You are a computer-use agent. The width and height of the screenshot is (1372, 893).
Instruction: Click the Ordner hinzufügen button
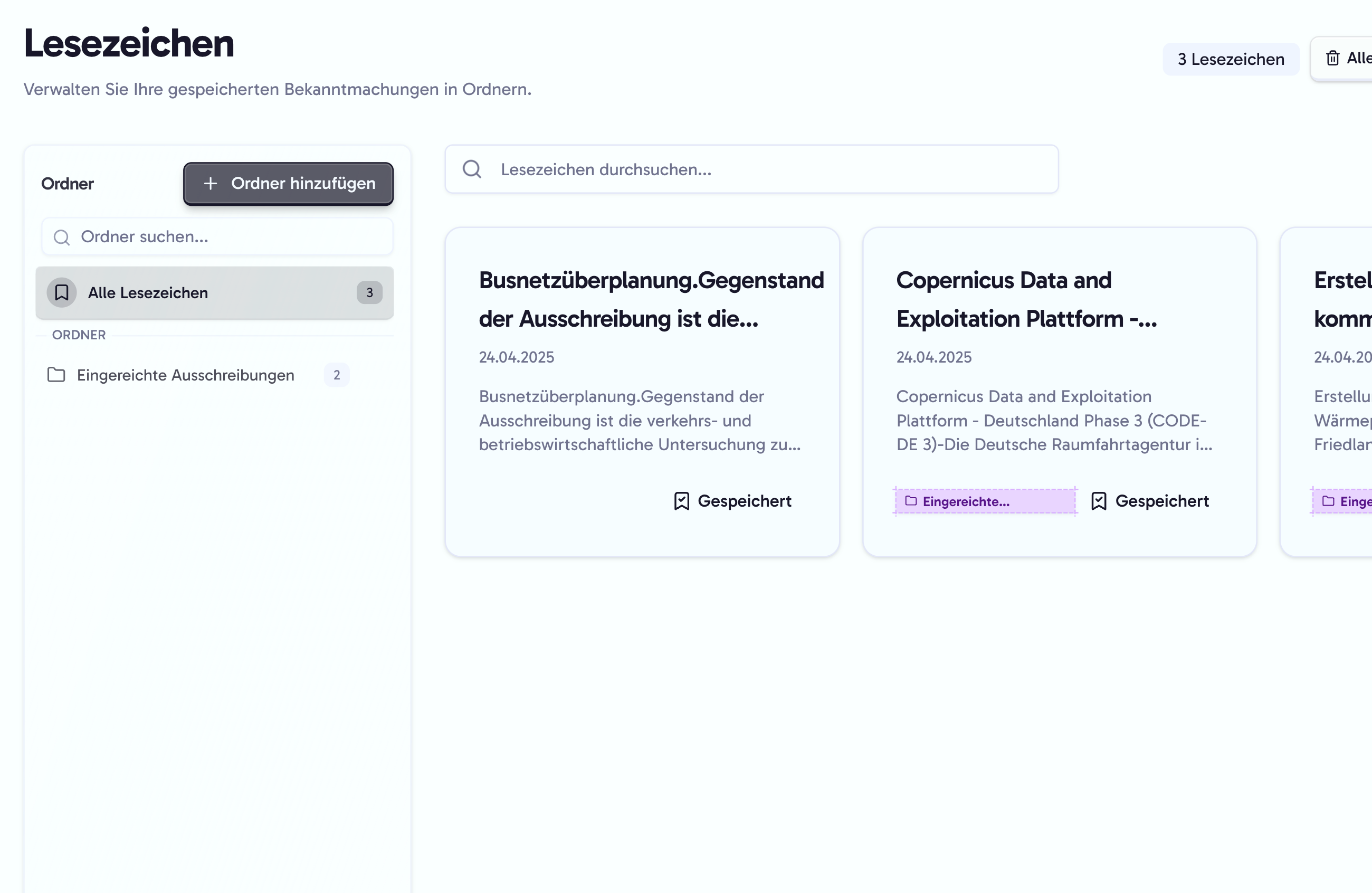pos(288,183)
